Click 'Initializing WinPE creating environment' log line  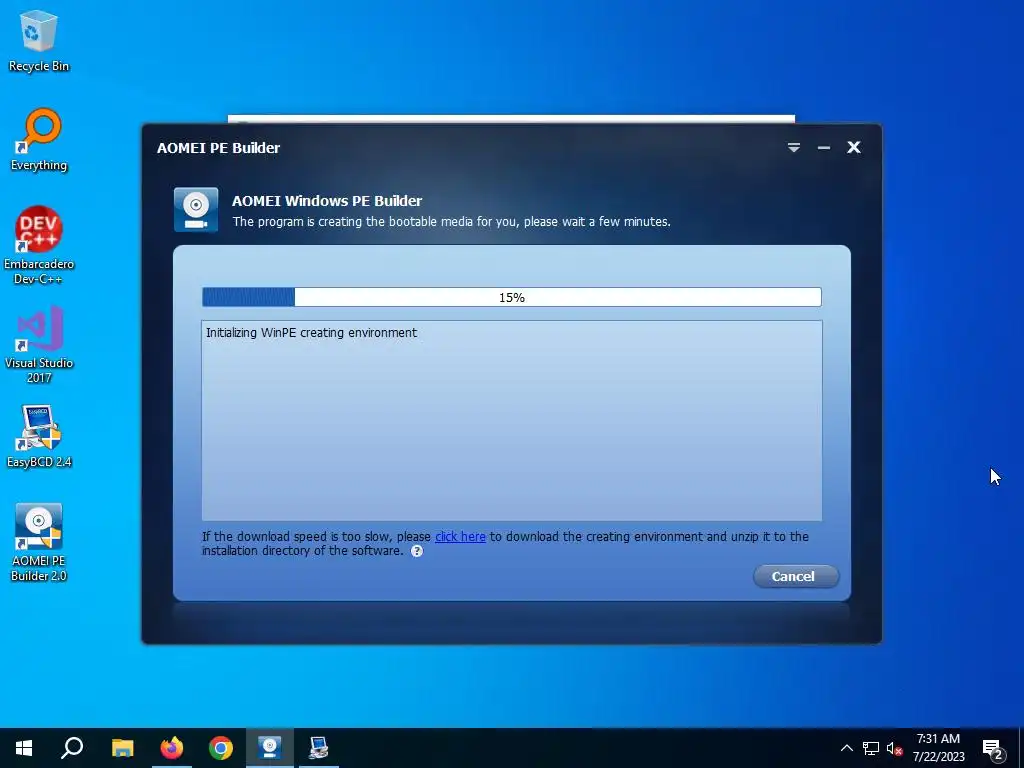312,332
